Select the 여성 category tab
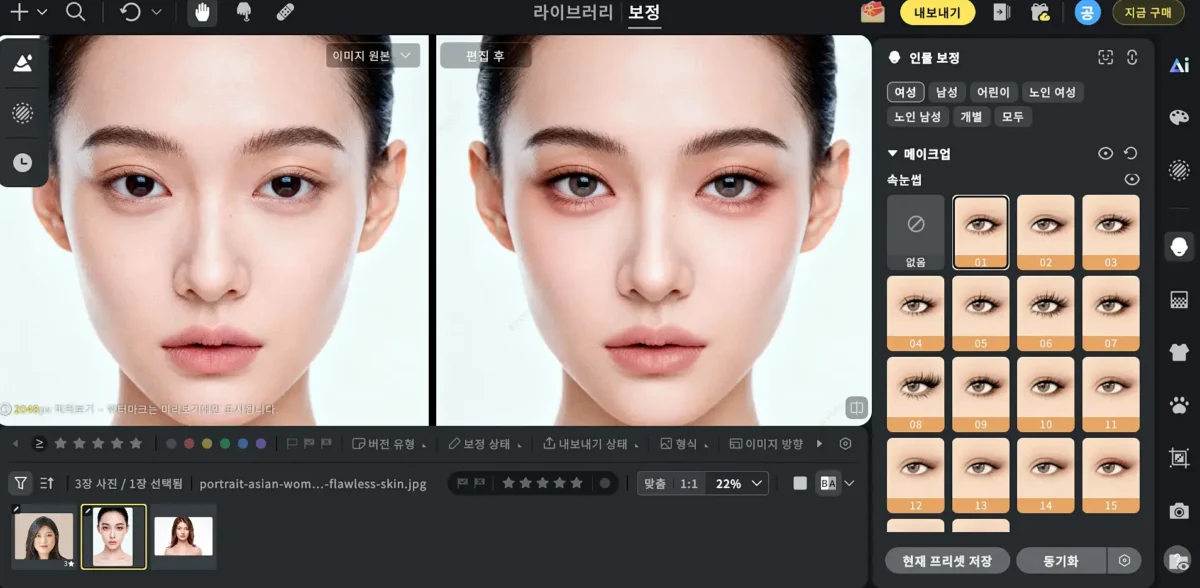This screenshot has height=588, width=1200. [x=905, y=92]
